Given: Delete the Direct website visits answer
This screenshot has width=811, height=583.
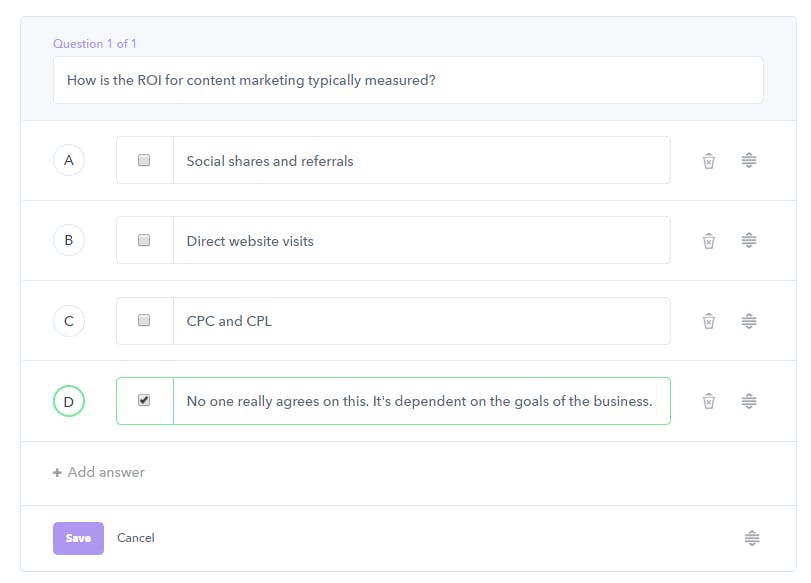Looking at the screenshot, I should [x=709, y=241].
